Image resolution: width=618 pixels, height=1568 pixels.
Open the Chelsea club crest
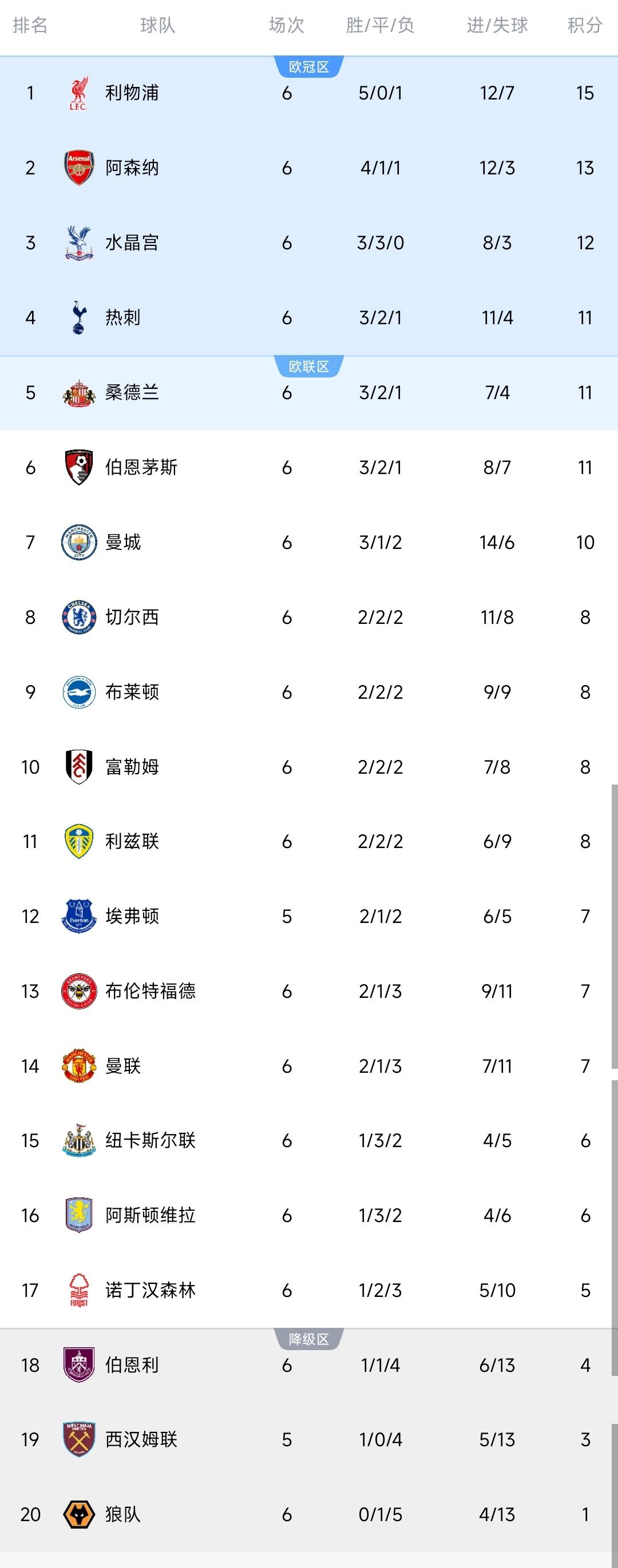pyautogui.click(x=78, y=617)
